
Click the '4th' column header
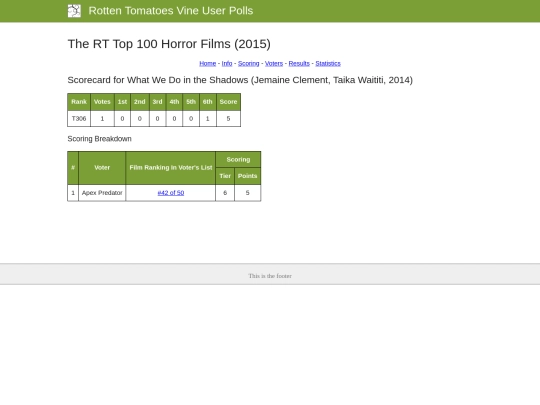pos(174,102)
